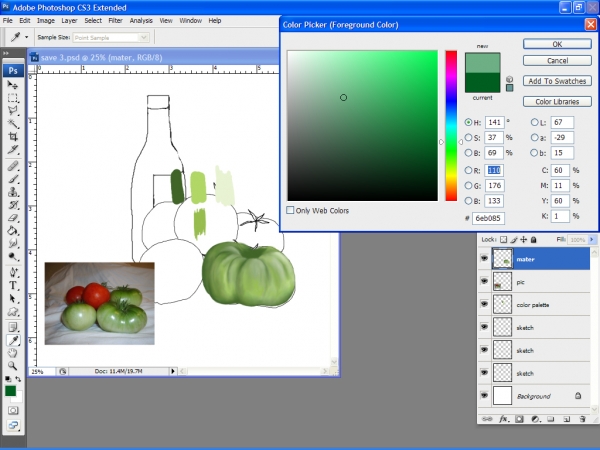This screenshot has height=450, width=600.
Task: Select the Eraser tool
Action: 13,218
